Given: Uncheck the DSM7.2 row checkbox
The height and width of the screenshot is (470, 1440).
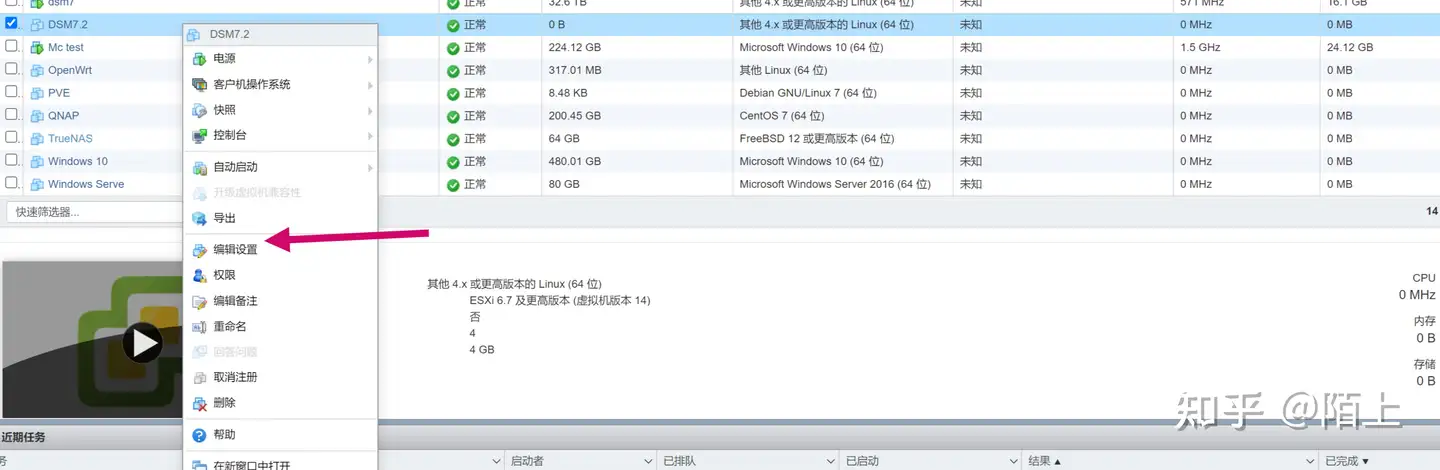Looking at the screenshot, I should (12, 23).
